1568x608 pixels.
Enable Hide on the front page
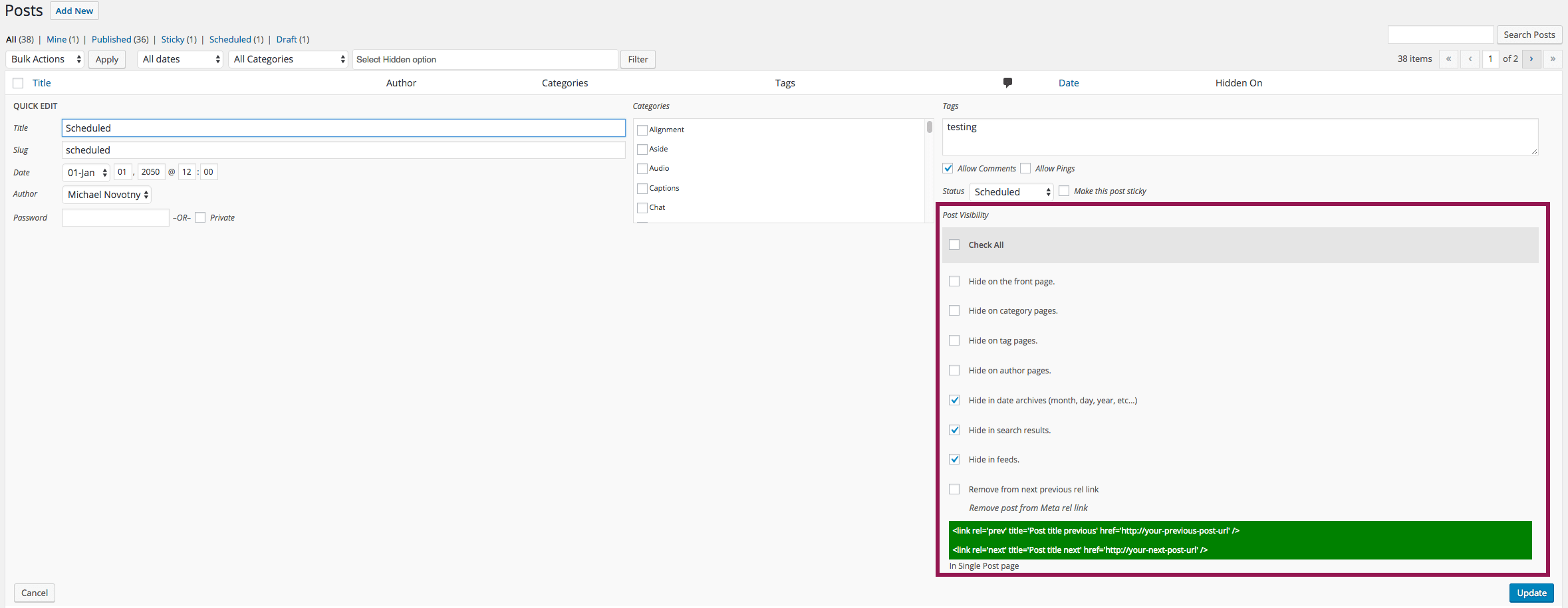tap(954, 281)
